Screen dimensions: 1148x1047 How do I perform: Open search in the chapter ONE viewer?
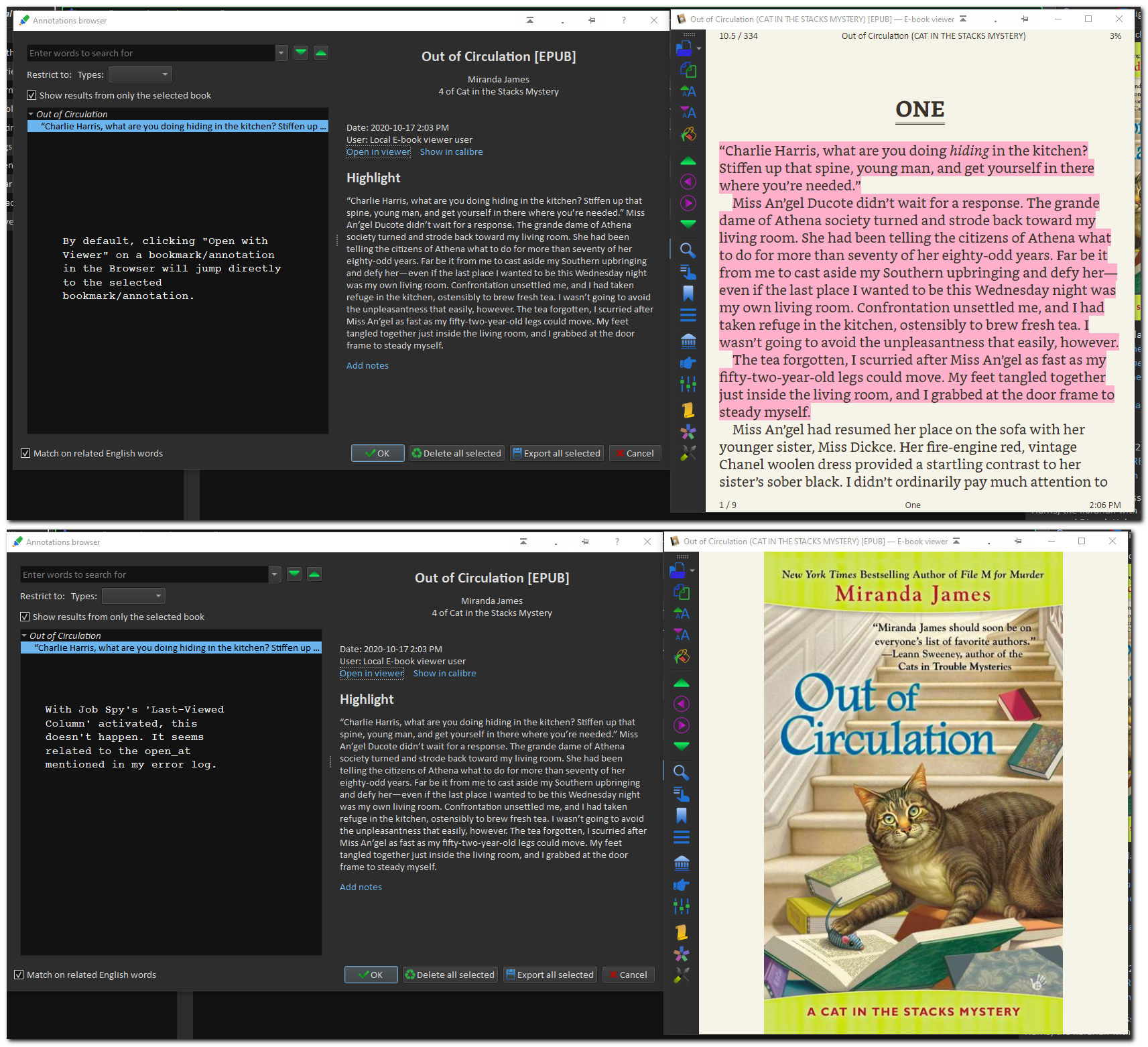pyautogui.click(x=688, y=251)
